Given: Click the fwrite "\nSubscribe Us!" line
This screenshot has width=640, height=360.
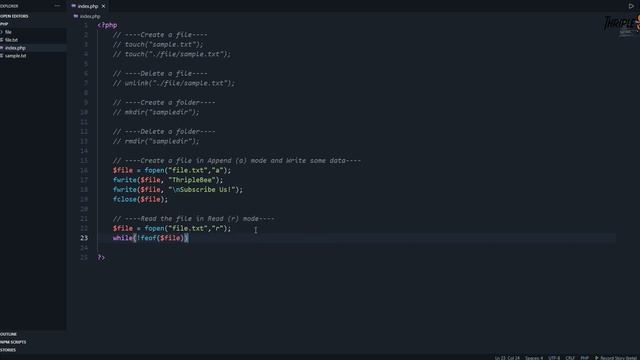Looking at the screenshot, I should click(178, 190).
